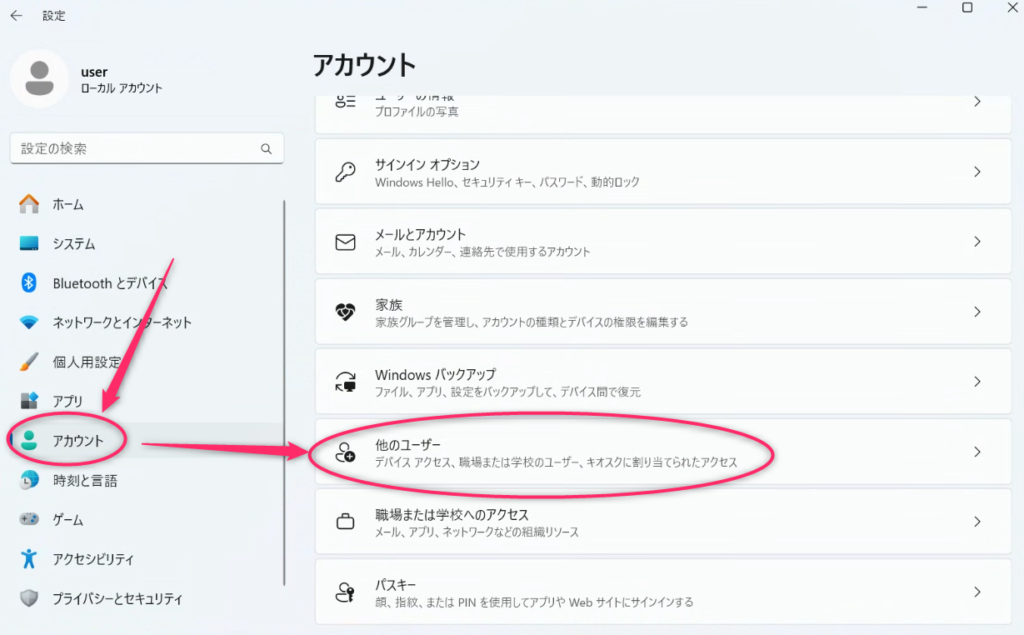Expand Windows バックアップ chevron arrow
Viewport: 1024px width, 635px height.
pos(977,382)
